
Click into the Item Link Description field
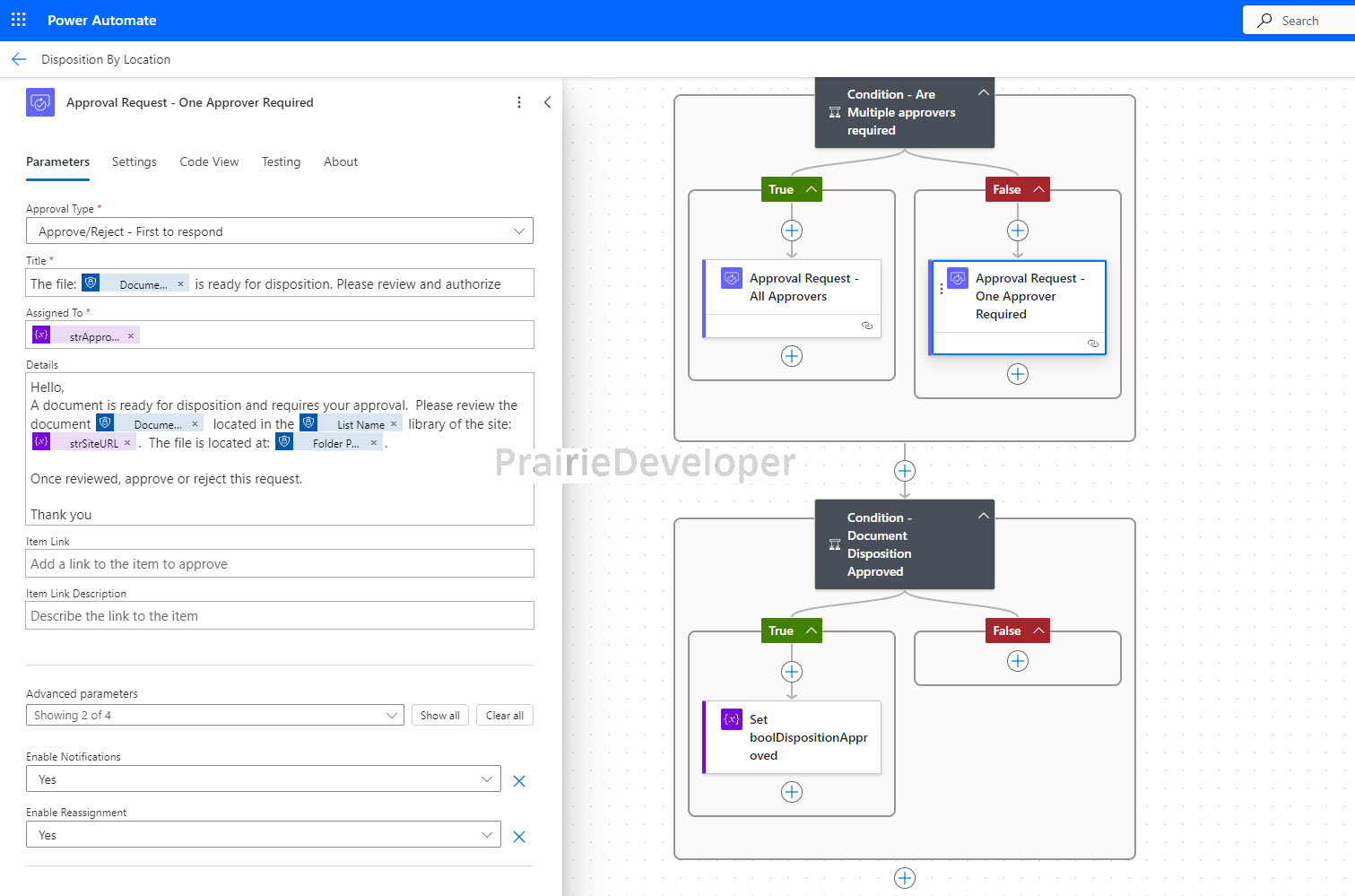point(280,616)
